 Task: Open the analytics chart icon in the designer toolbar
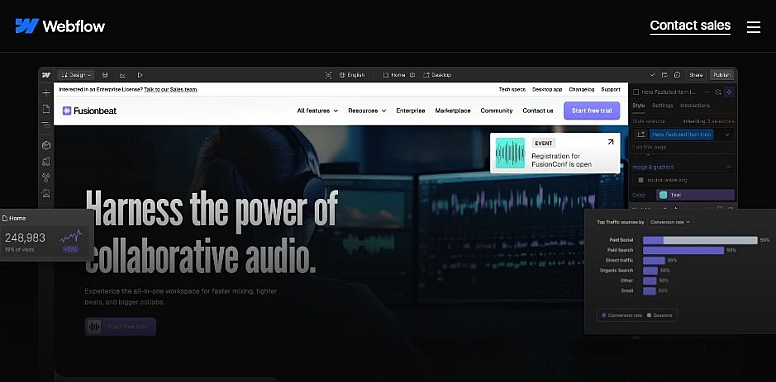(122, 75)
